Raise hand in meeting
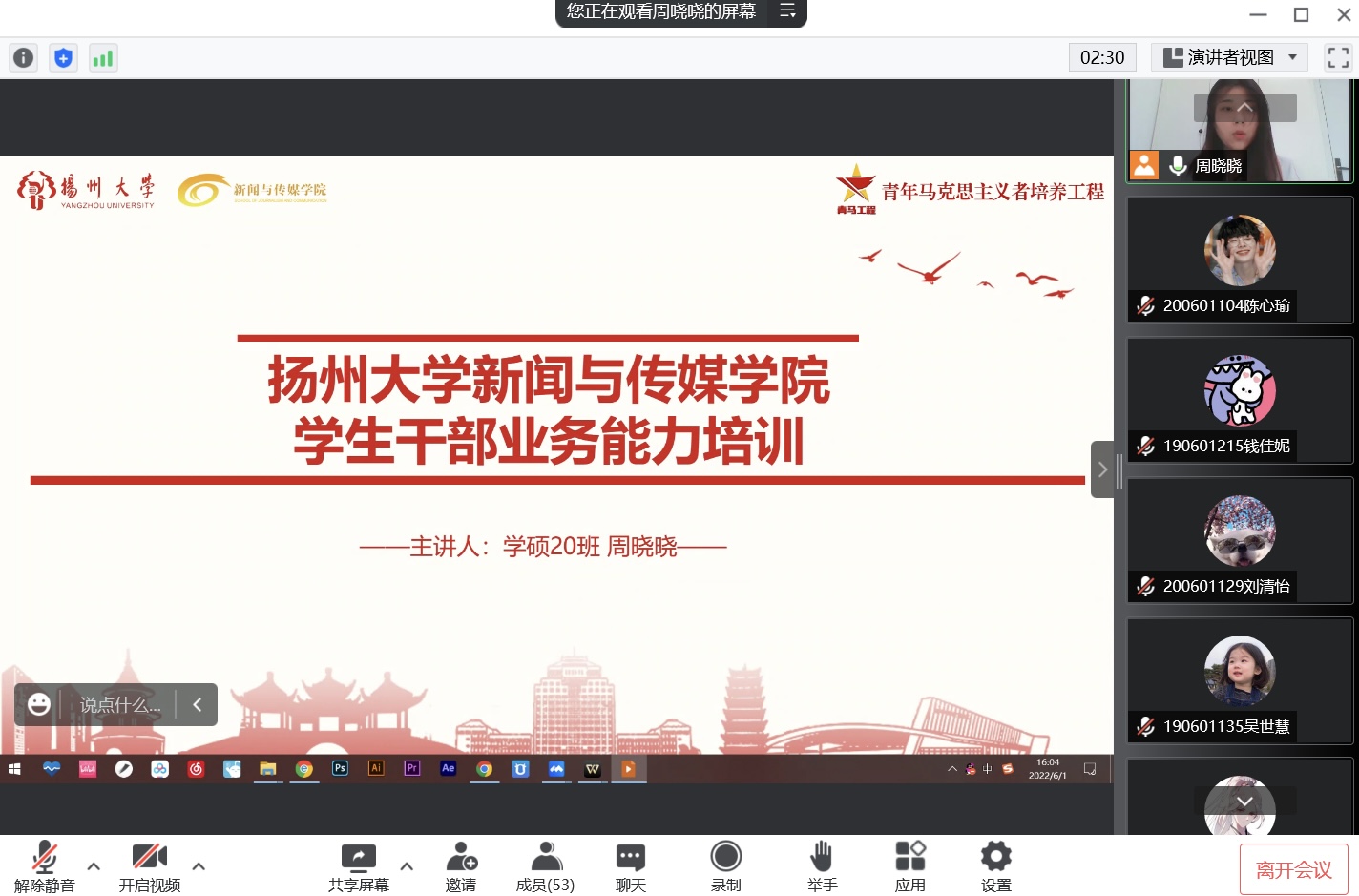Viewport: 1359px width, 896px height. [822, 866]
